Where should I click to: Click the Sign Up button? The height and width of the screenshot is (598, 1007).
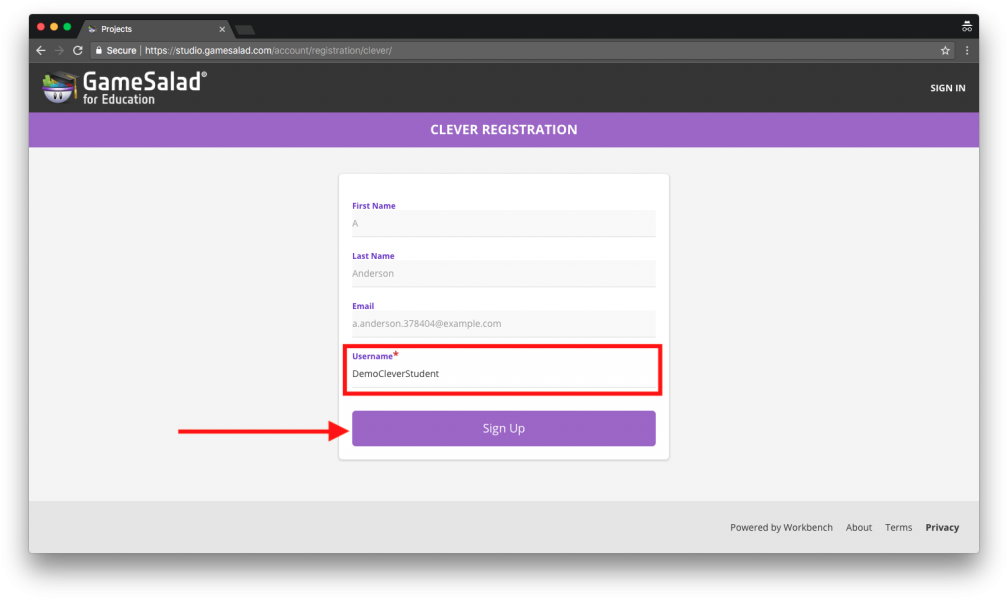(504, 428)
